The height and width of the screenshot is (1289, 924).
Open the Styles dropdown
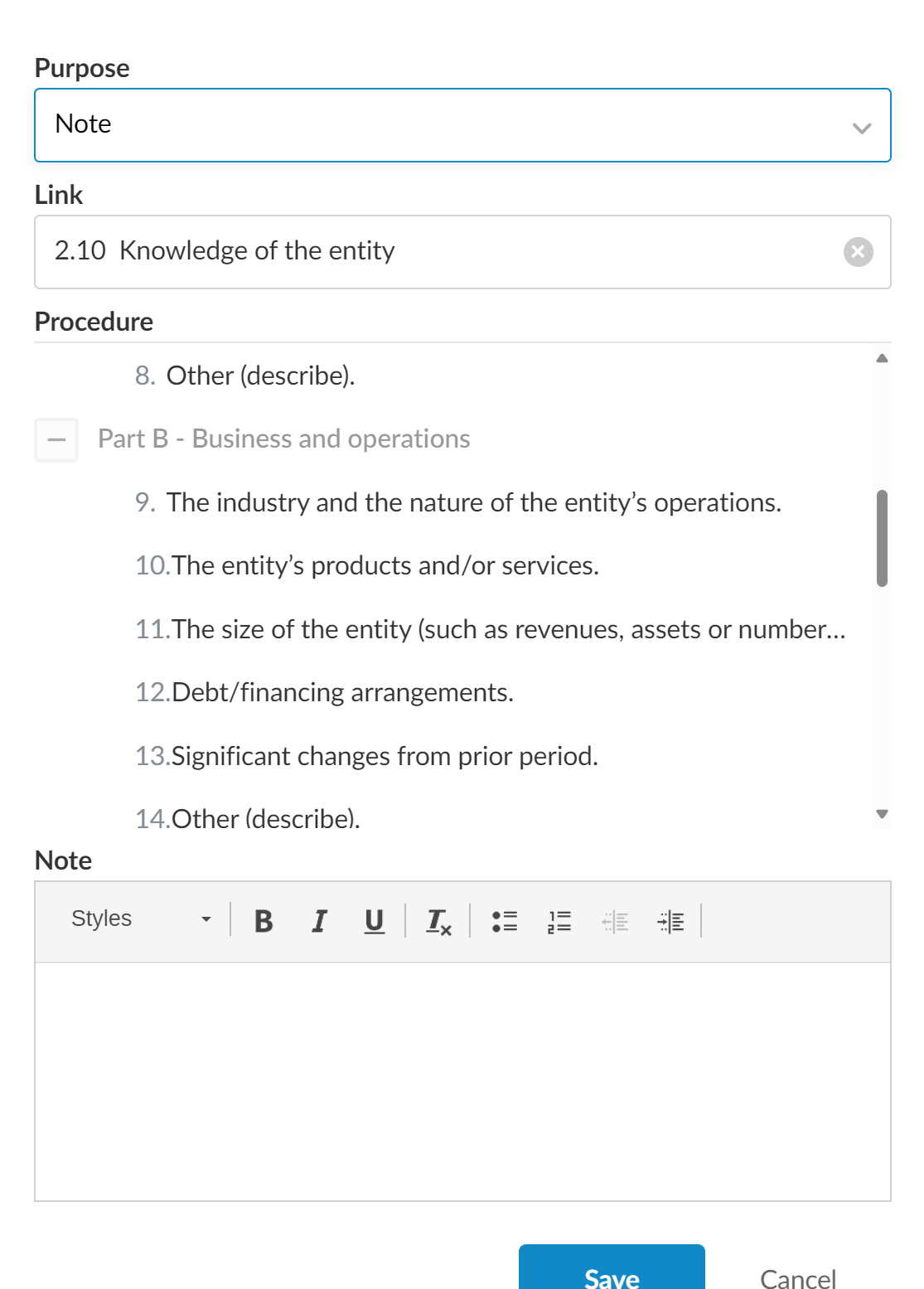point(141,919)
